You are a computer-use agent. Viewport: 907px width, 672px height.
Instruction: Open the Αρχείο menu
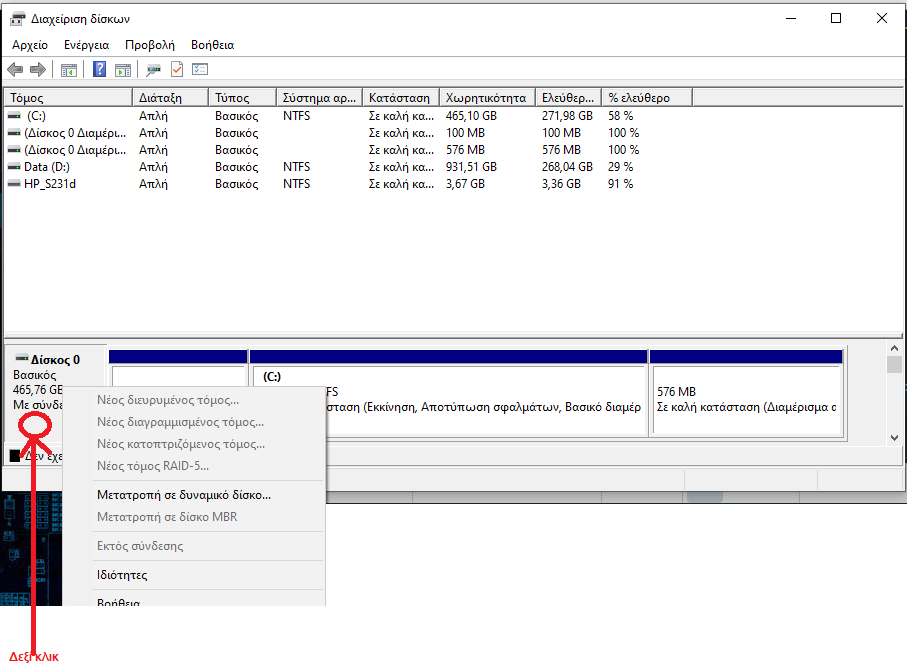[30, 45]
